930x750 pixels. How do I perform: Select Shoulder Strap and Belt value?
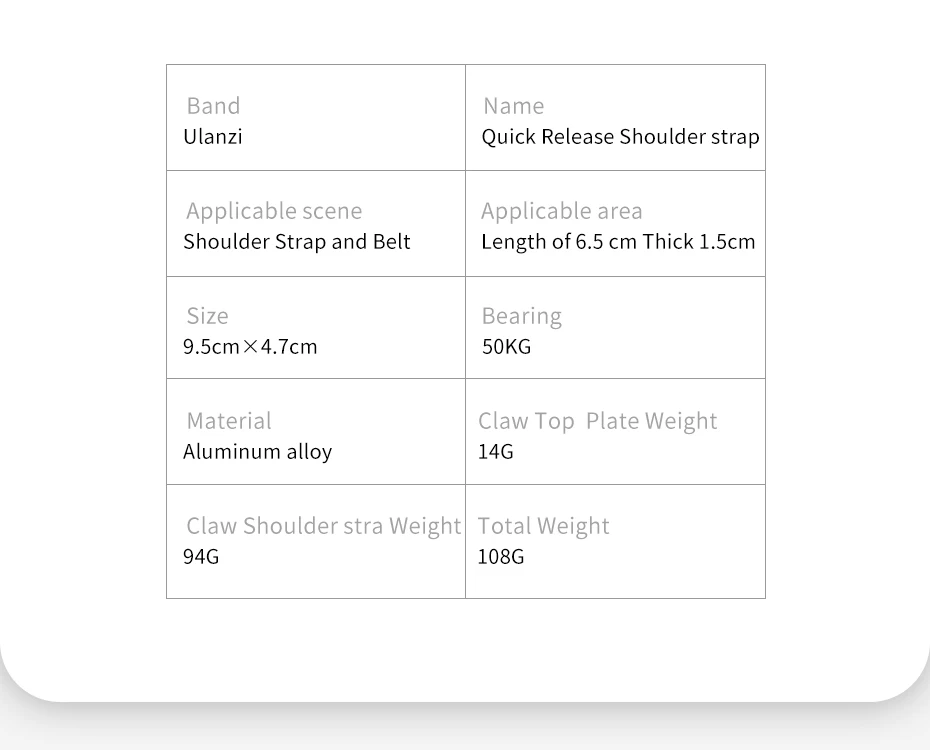tap(297, 241)
